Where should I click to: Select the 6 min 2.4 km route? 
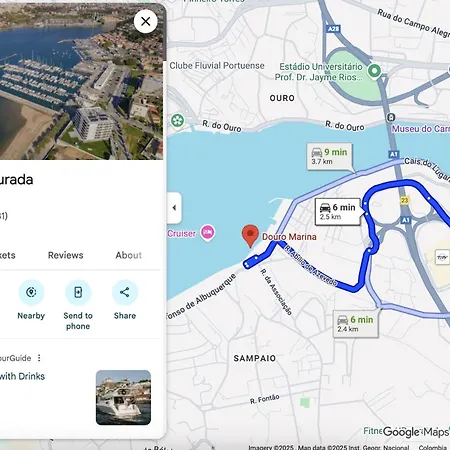(x=356, y=324)
